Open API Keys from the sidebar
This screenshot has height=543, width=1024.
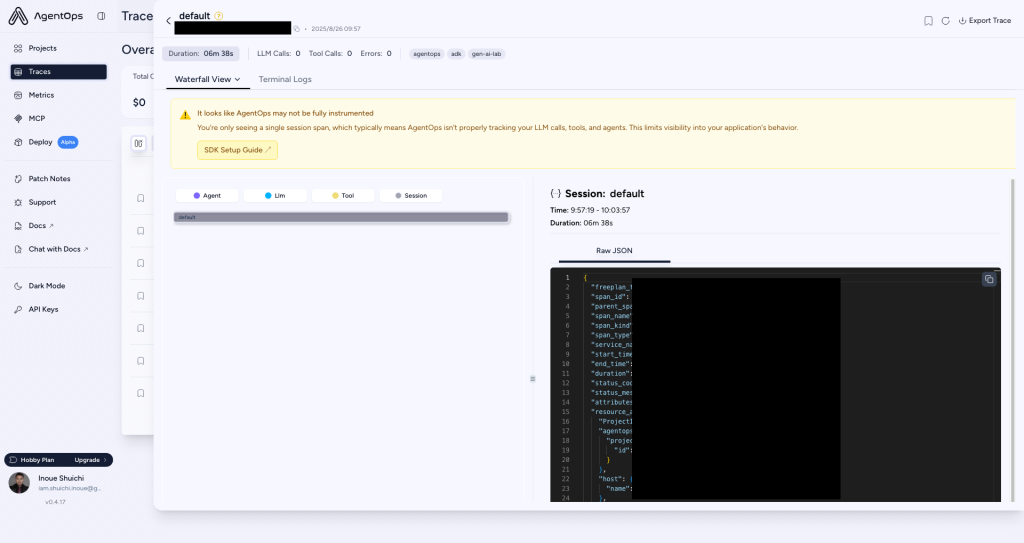tap(43, 309)
